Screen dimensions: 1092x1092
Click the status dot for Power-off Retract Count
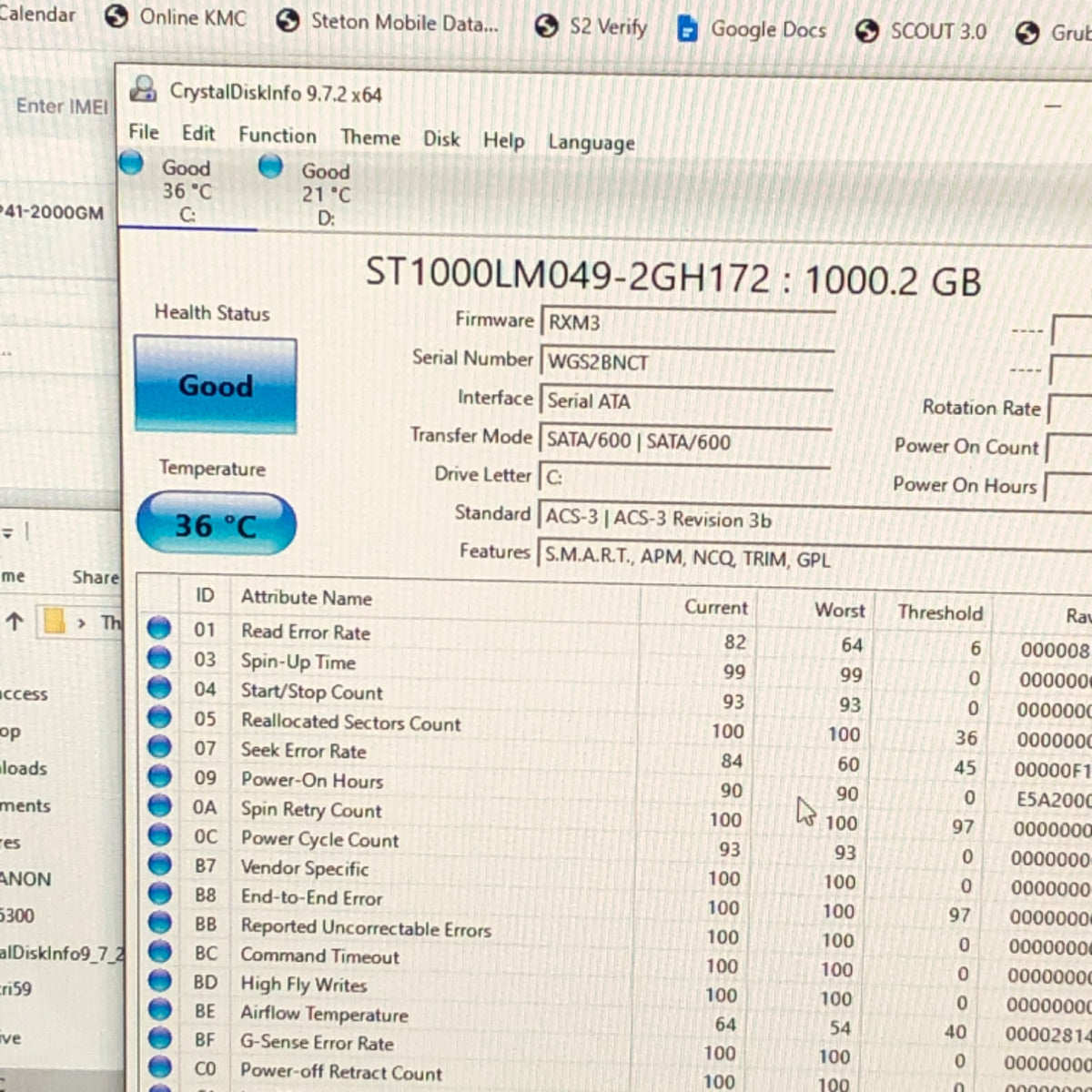coord(159,1067)
